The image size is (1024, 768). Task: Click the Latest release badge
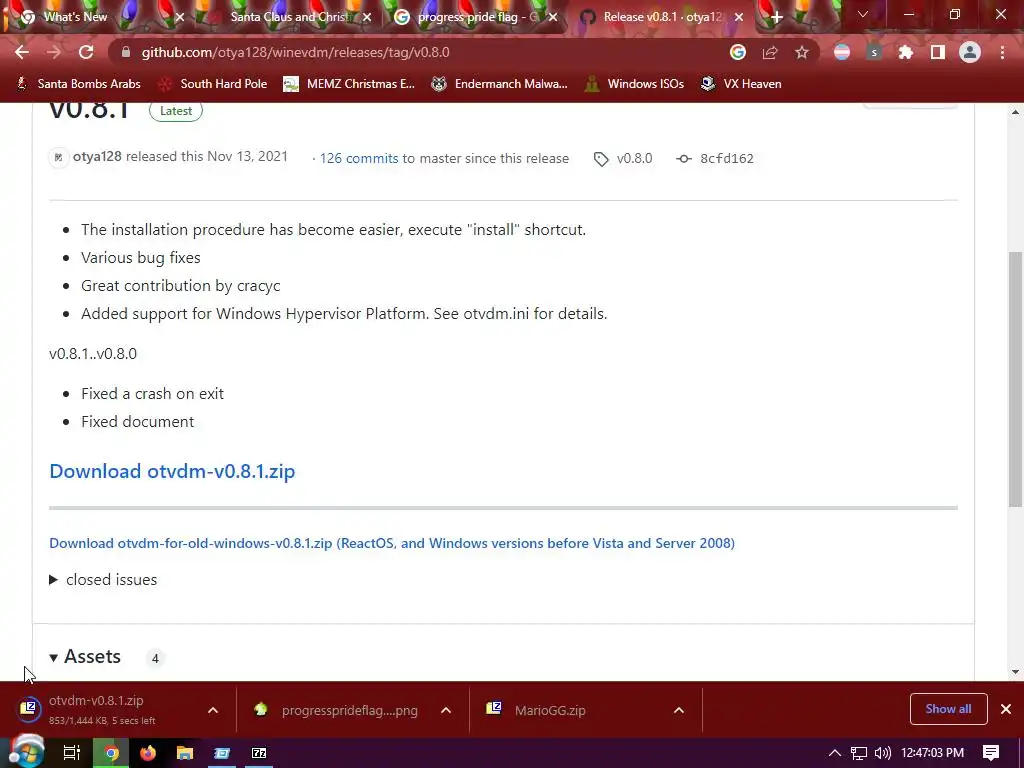[176, 111]
